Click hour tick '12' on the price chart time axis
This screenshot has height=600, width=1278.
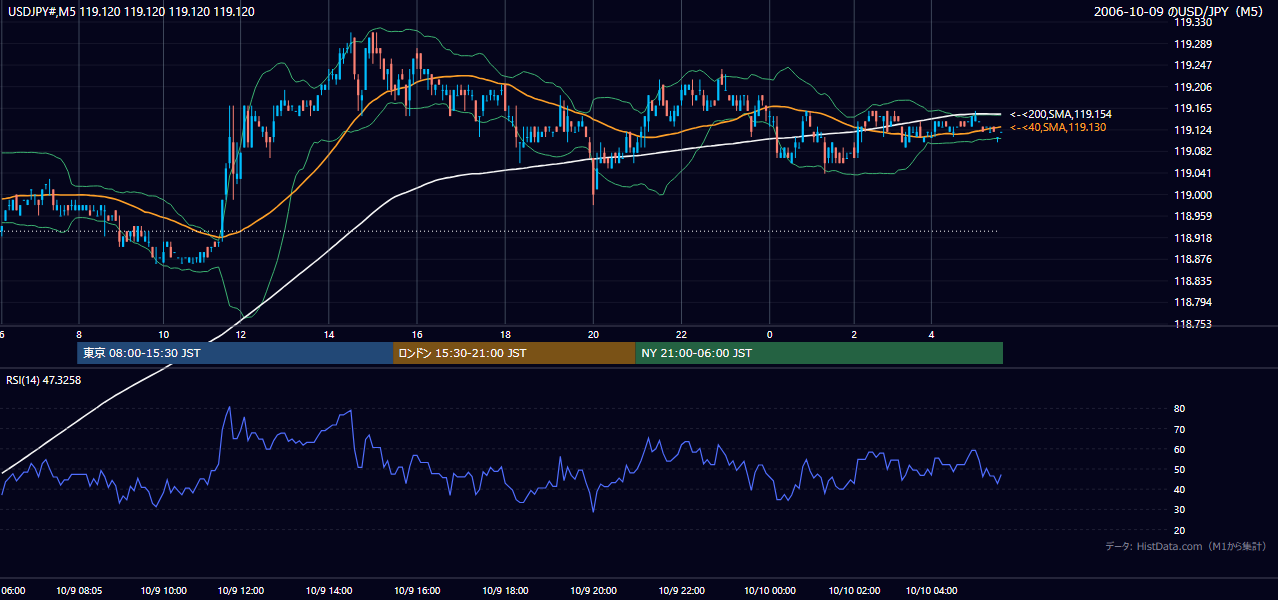tap(241, 334)
